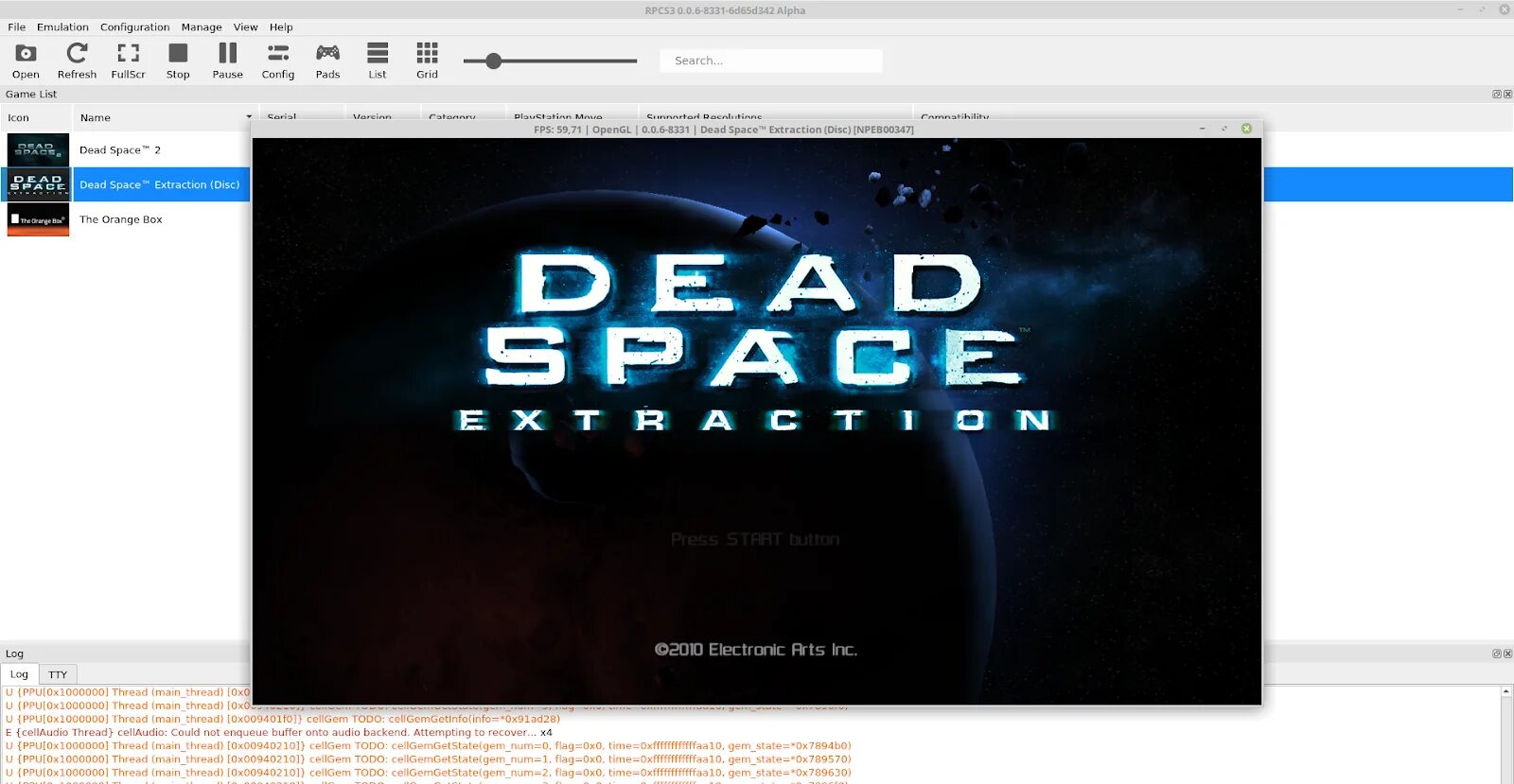Close the Log panel
This screenshot has width=1514, height=784.
point(1507,653)
